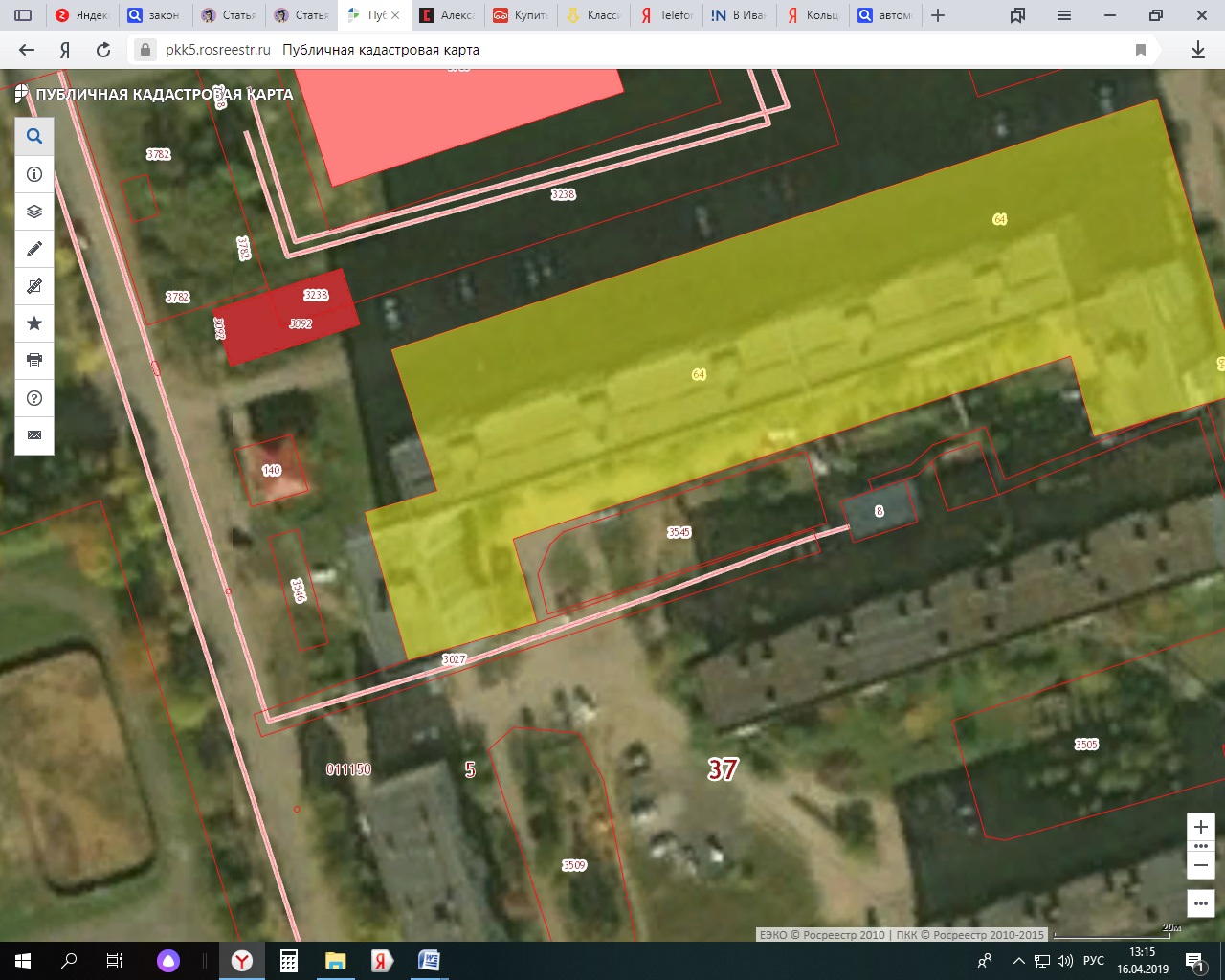Click the large 37 map label
This screenshot has width=1225, height=980.
click(723, 769)
